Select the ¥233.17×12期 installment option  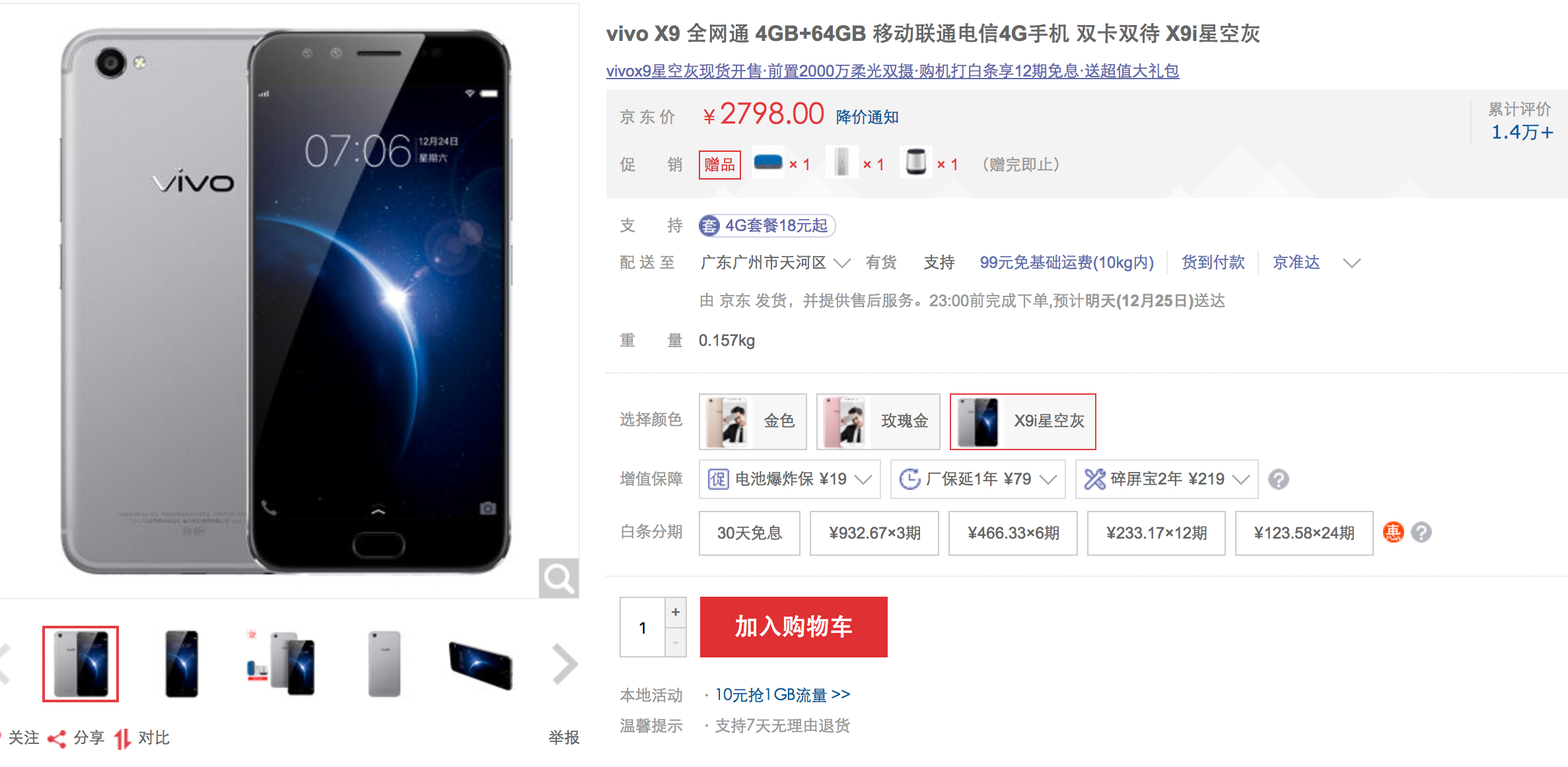(x=1157, y=533)
